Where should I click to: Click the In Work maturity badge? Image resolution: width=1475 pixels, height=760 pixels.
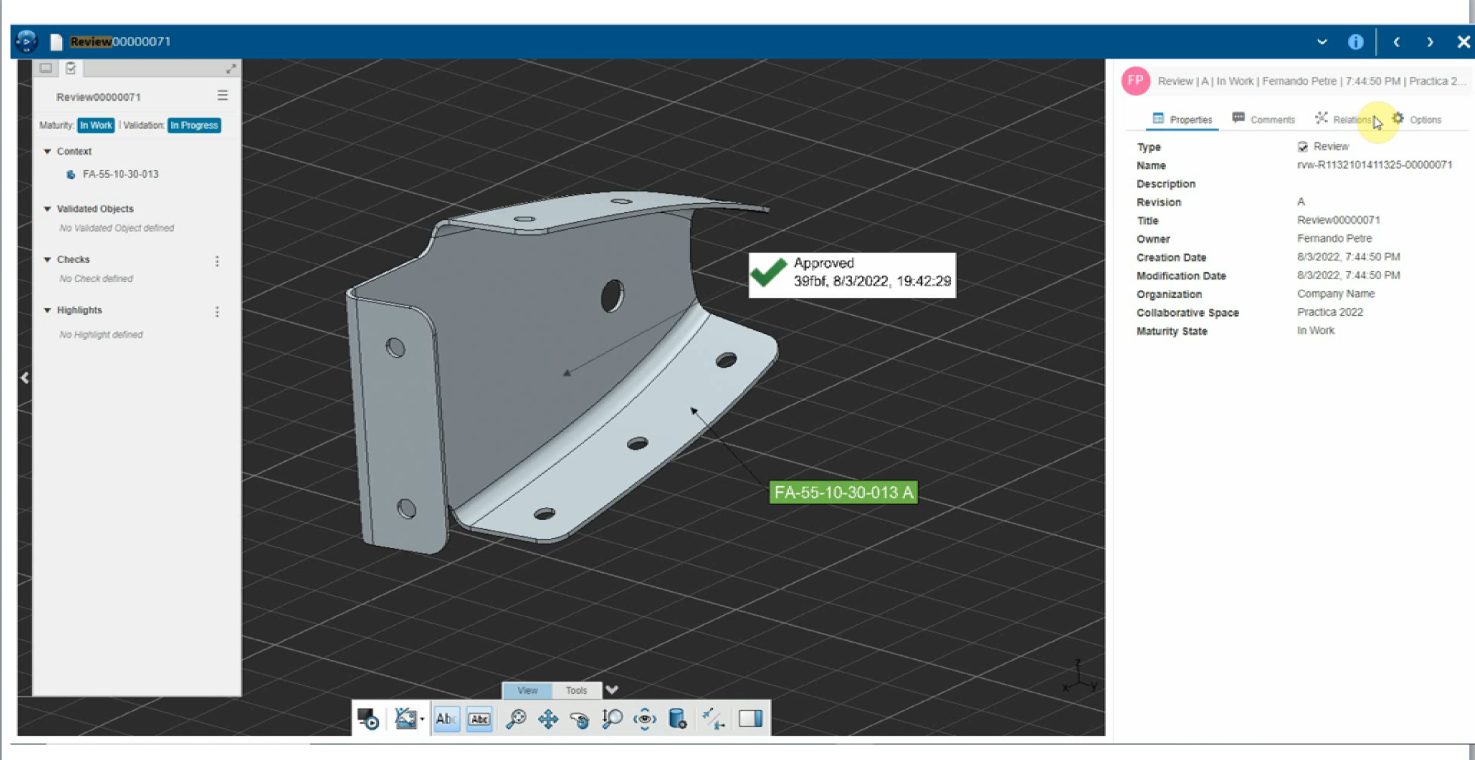pos(96,126)
